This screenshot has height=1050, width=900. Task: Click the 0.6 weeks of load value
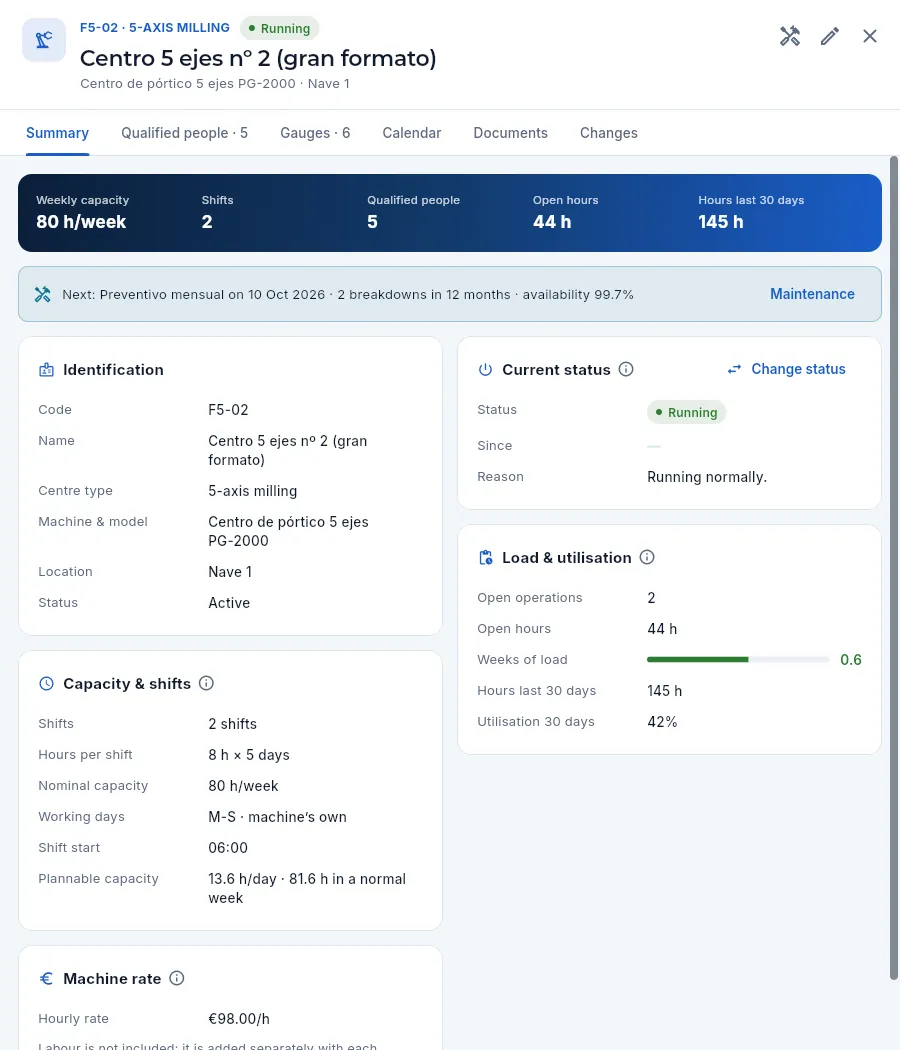click(x=850, y=660)
